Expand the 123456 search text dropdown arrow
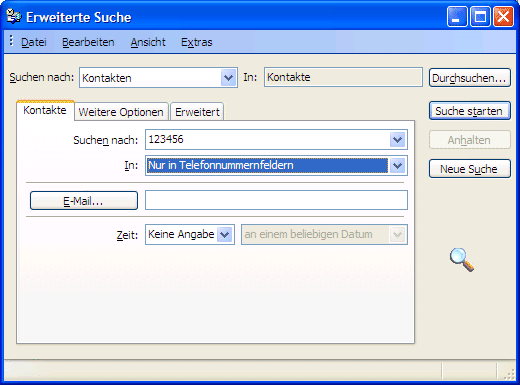Image resolution: width=520 pixels, height=385 pixels. (398, 140)
